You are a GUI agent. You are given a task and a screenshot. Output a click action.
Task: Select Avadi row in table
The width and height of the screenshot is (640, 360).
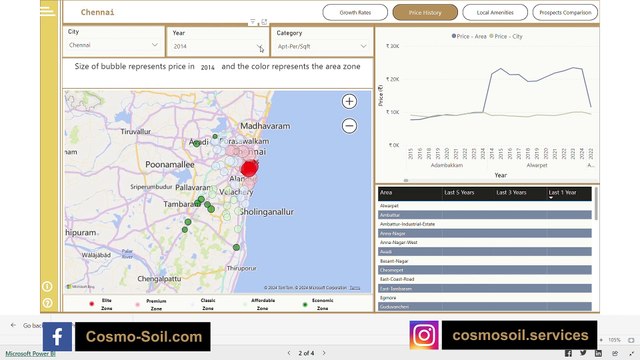click(x=484, y=251)
